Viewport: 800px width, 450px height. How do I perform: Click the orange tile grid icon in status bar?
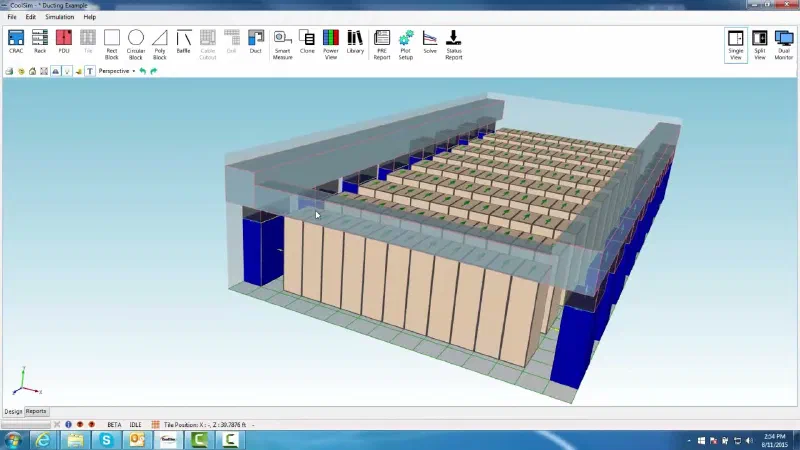click(155, 424)
